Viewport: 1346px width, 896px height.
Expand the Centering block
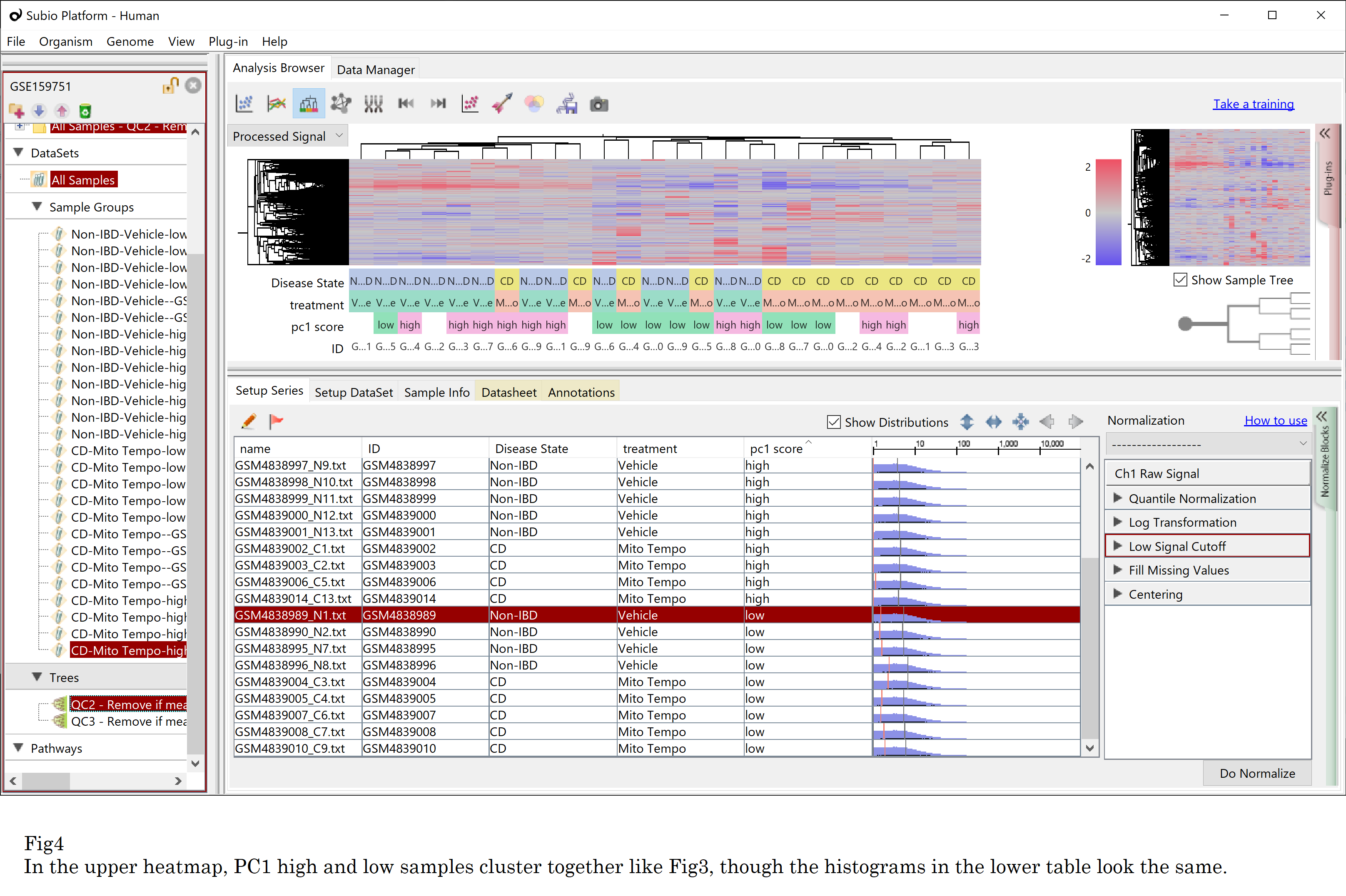pyautogui.click(x=1118, y=594)
